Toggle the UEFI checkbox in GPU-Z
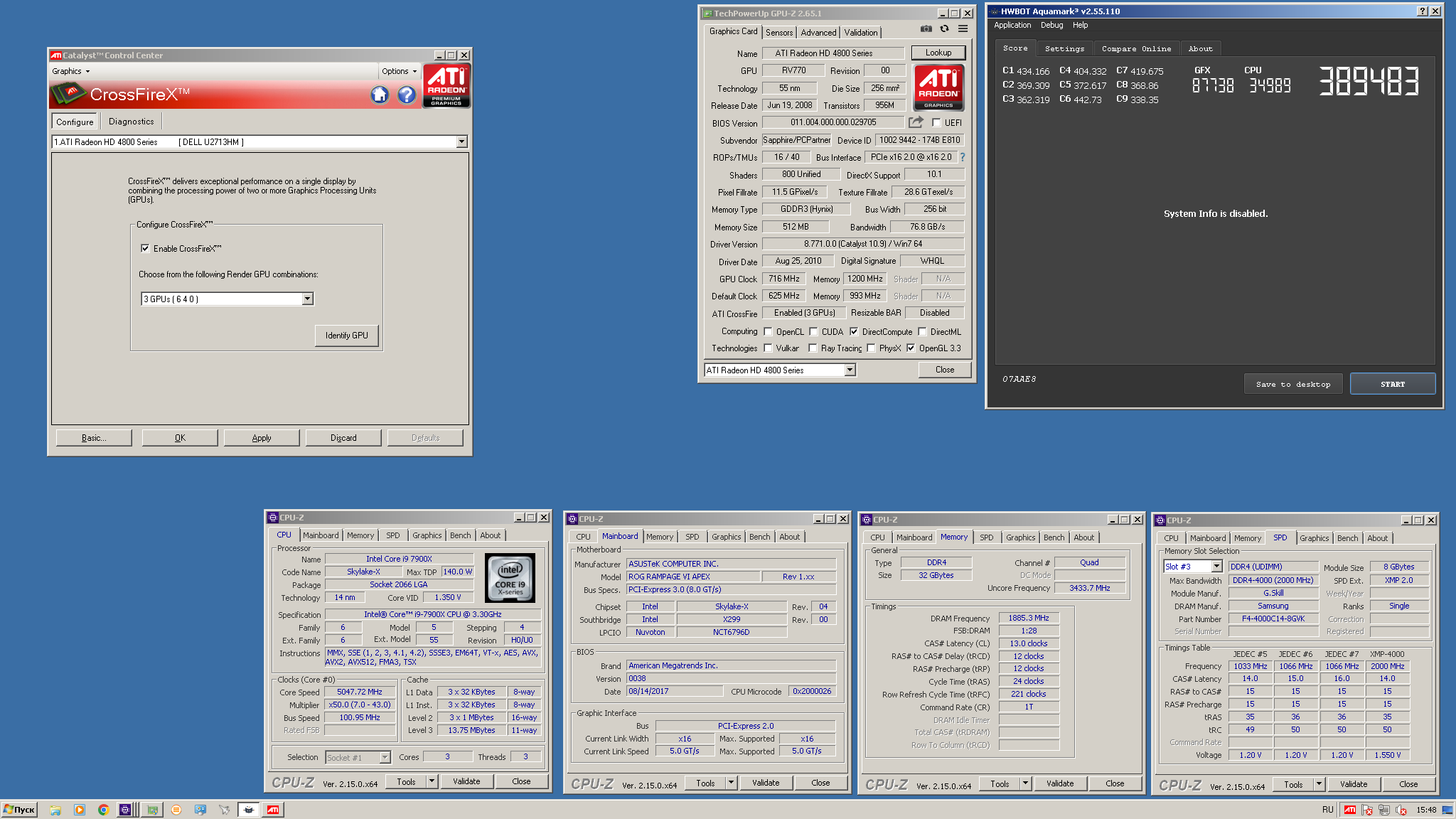Image resolution: width=1456 pixels, height=819 pixels. [x=936, y=122]
